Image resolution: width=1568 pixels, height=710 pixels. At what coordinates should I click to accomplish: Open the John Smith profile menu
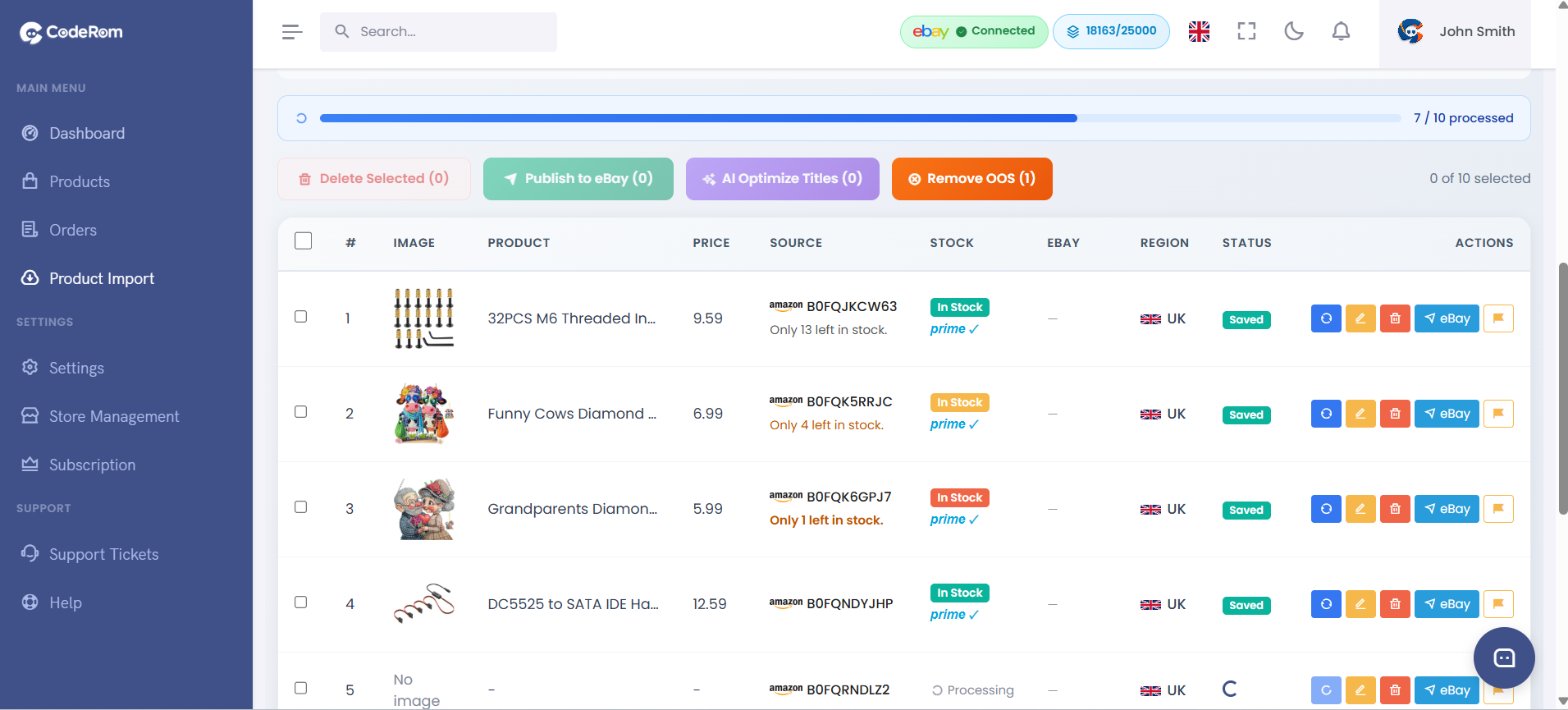(1456, 32)
